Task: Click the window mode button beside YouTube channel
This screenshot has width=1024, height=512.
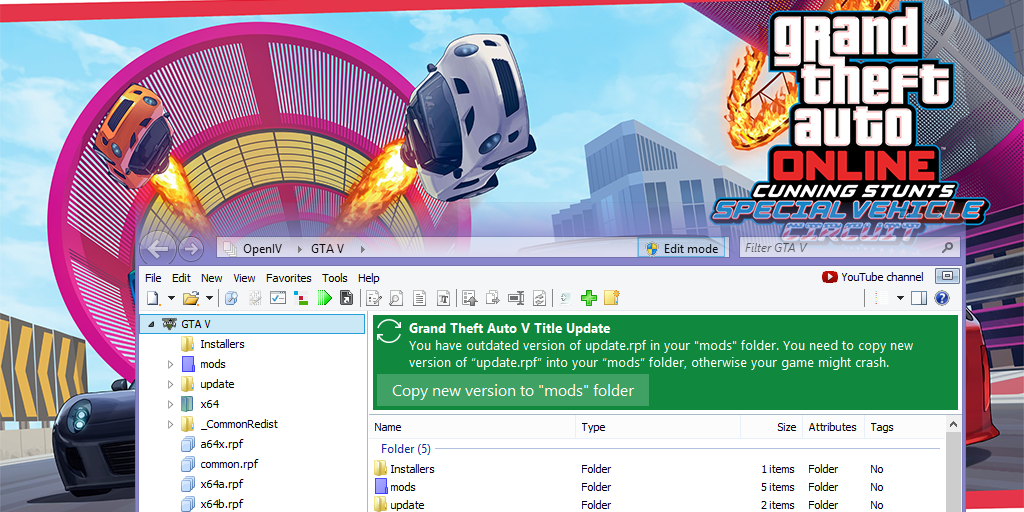Action: point(948,276)
